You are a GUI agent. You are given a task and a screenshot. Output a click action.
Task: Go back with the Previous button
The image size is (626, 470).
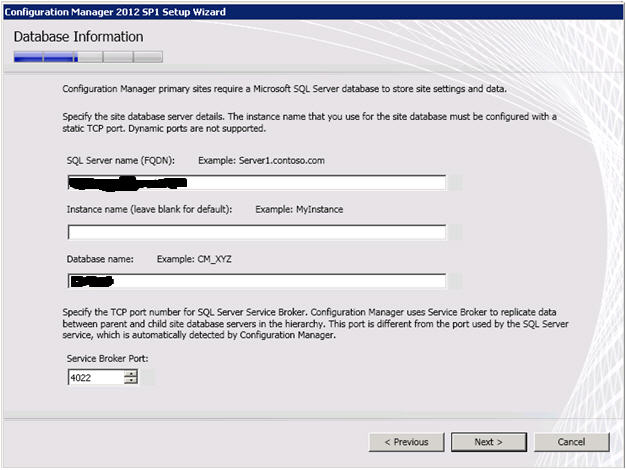pyautogui.click(x=406, y=442)
